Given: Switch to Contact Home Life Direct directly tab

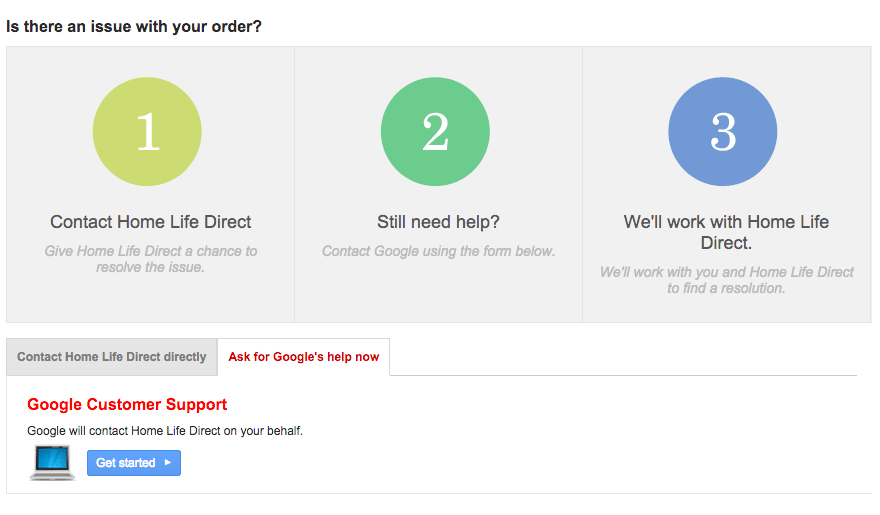Looking at the screenshot, I should (x=112, y=357).
